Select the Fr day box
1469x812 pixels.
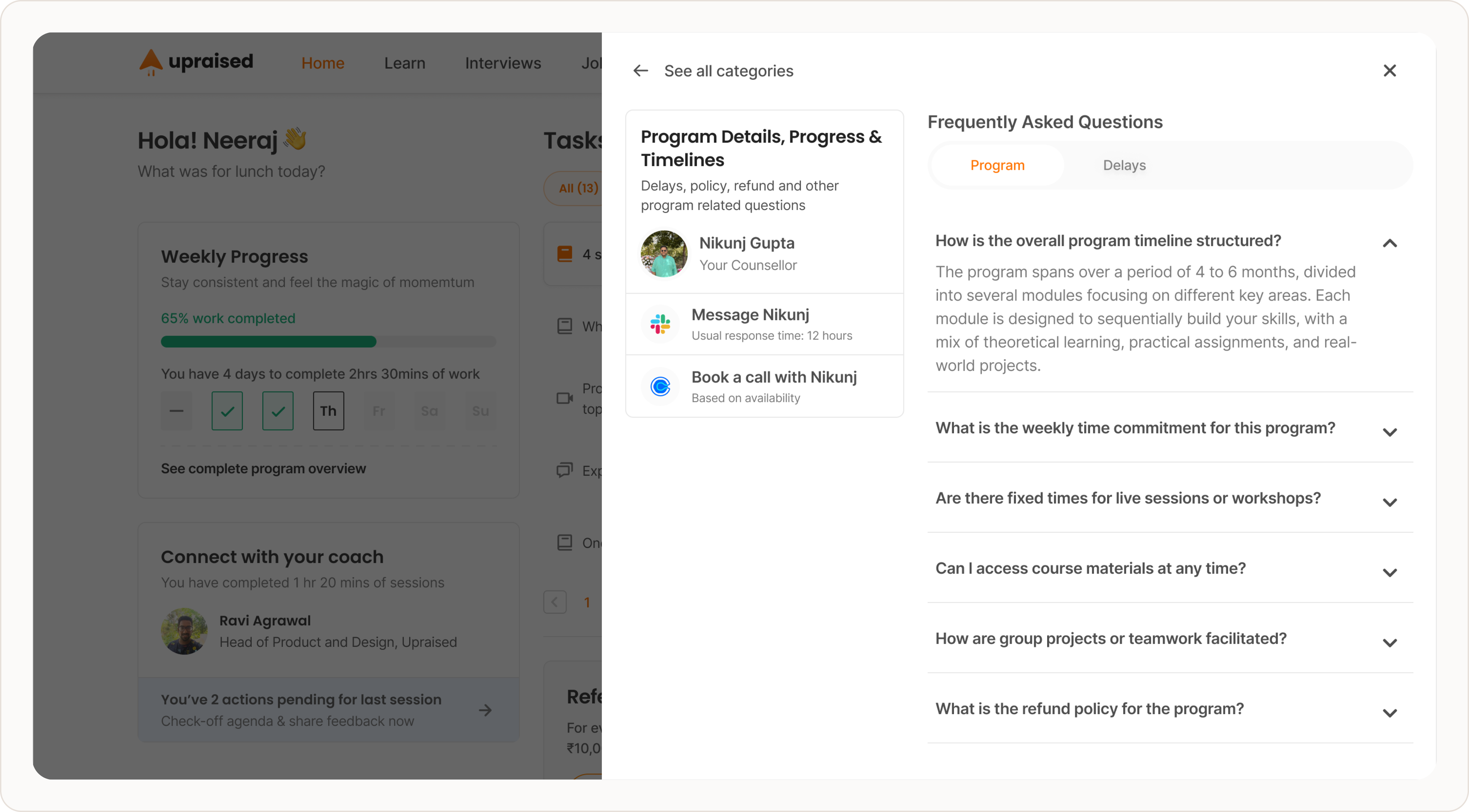point(379,411)
